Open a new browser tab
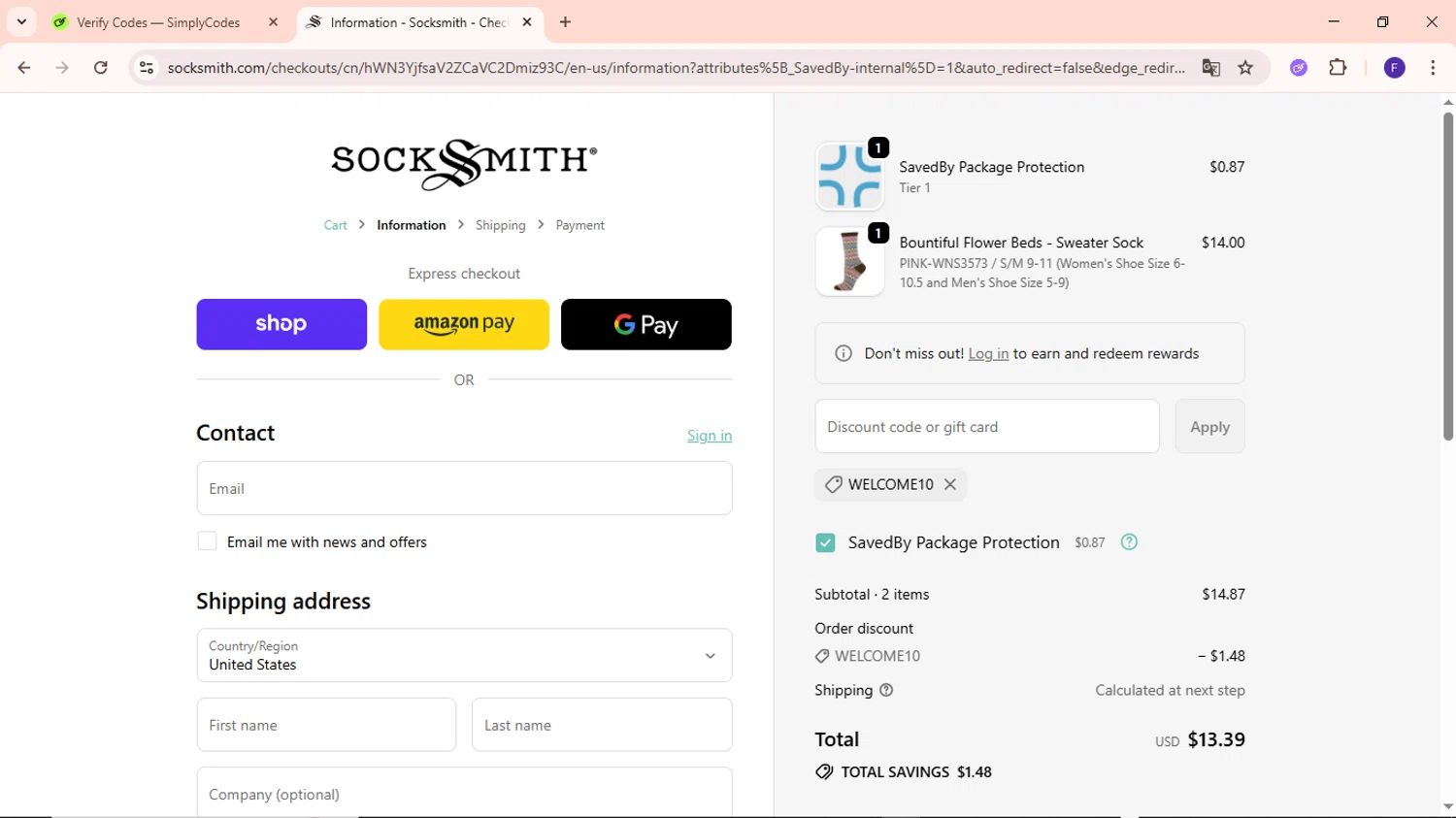Screen dimensions: 1456x818 (565, 21)
